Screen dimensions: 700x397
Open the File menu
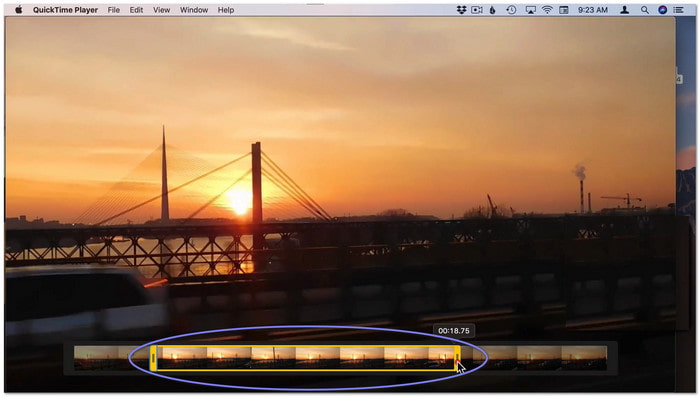113,10
